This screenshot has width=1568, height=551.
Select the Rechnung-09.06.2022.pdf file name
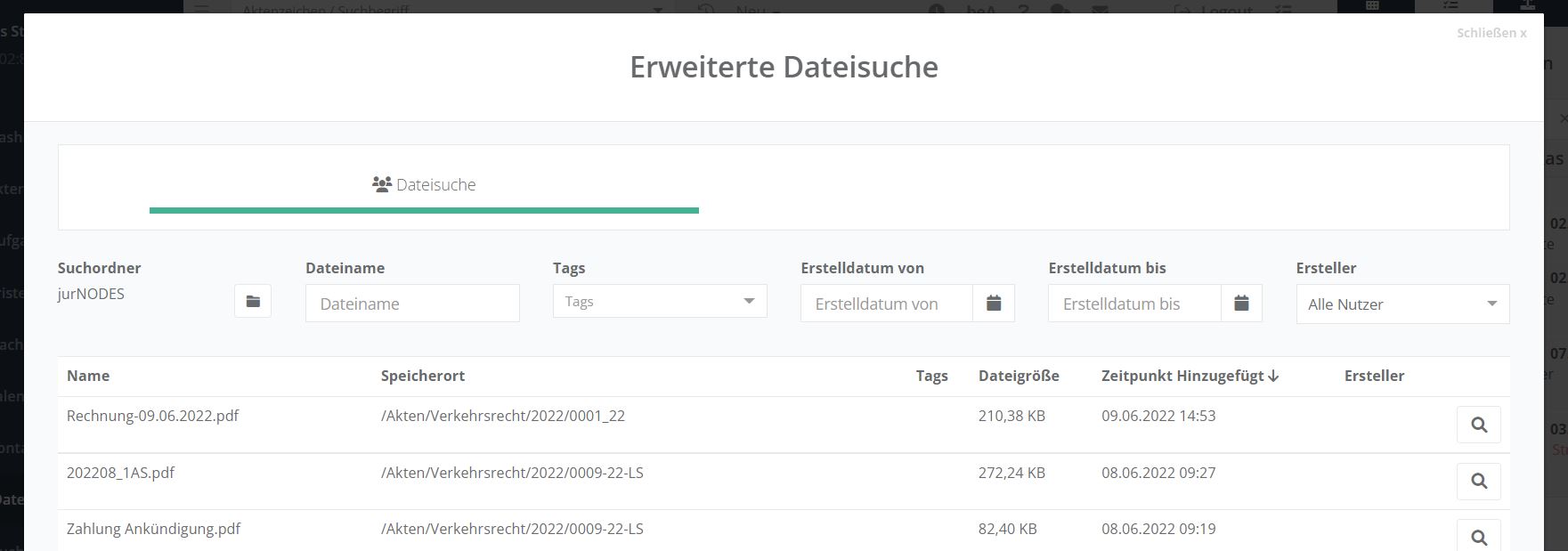[152, 416]
